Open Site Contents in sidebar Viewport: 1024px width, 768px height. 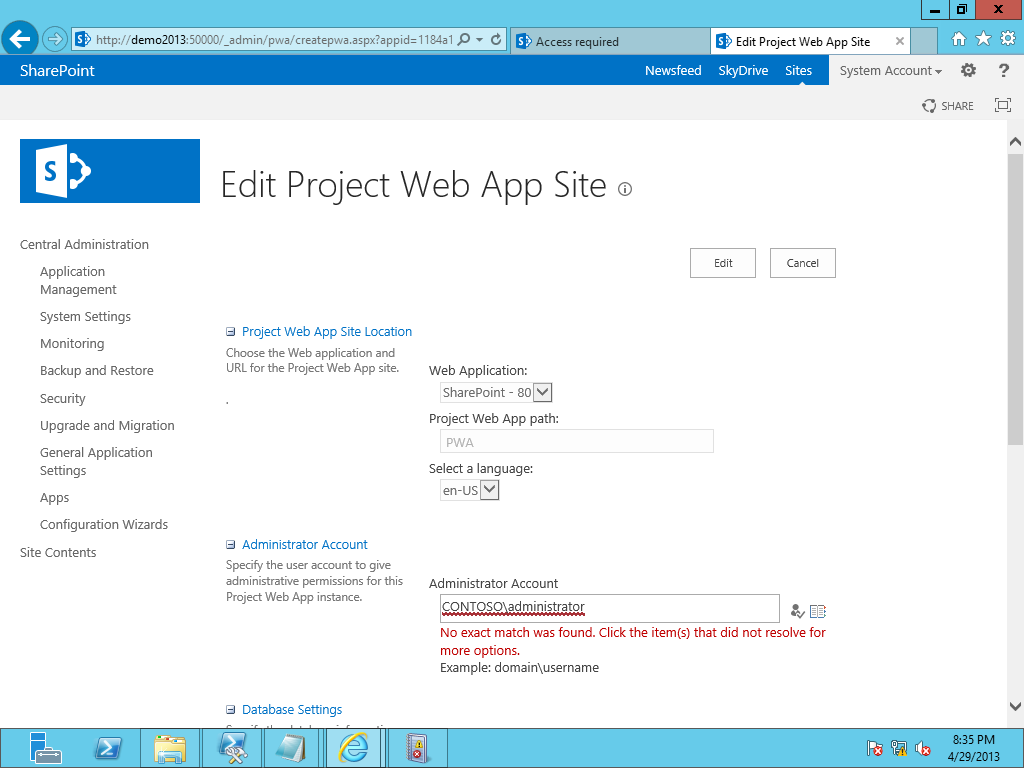pyautogui.click(x=58, y=552)
